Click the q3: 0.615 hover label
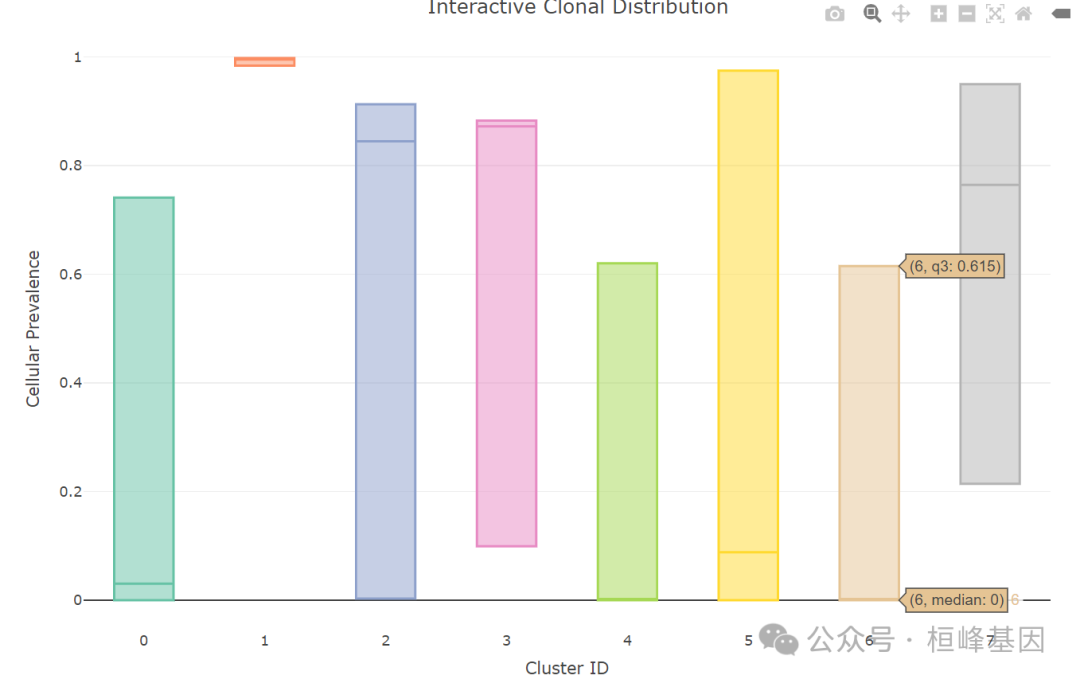The width and height of the screenshot is (1080, 683). [955, 267]
